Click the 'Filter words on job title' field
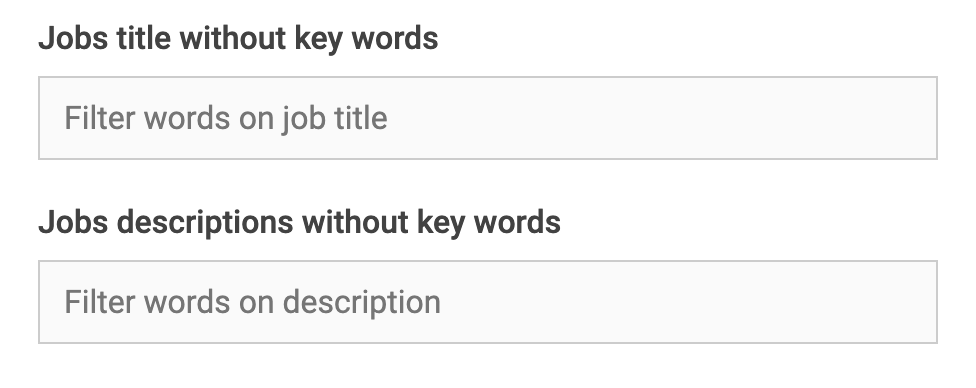Viewport: 976px width, 388px height. click(487, 118)
